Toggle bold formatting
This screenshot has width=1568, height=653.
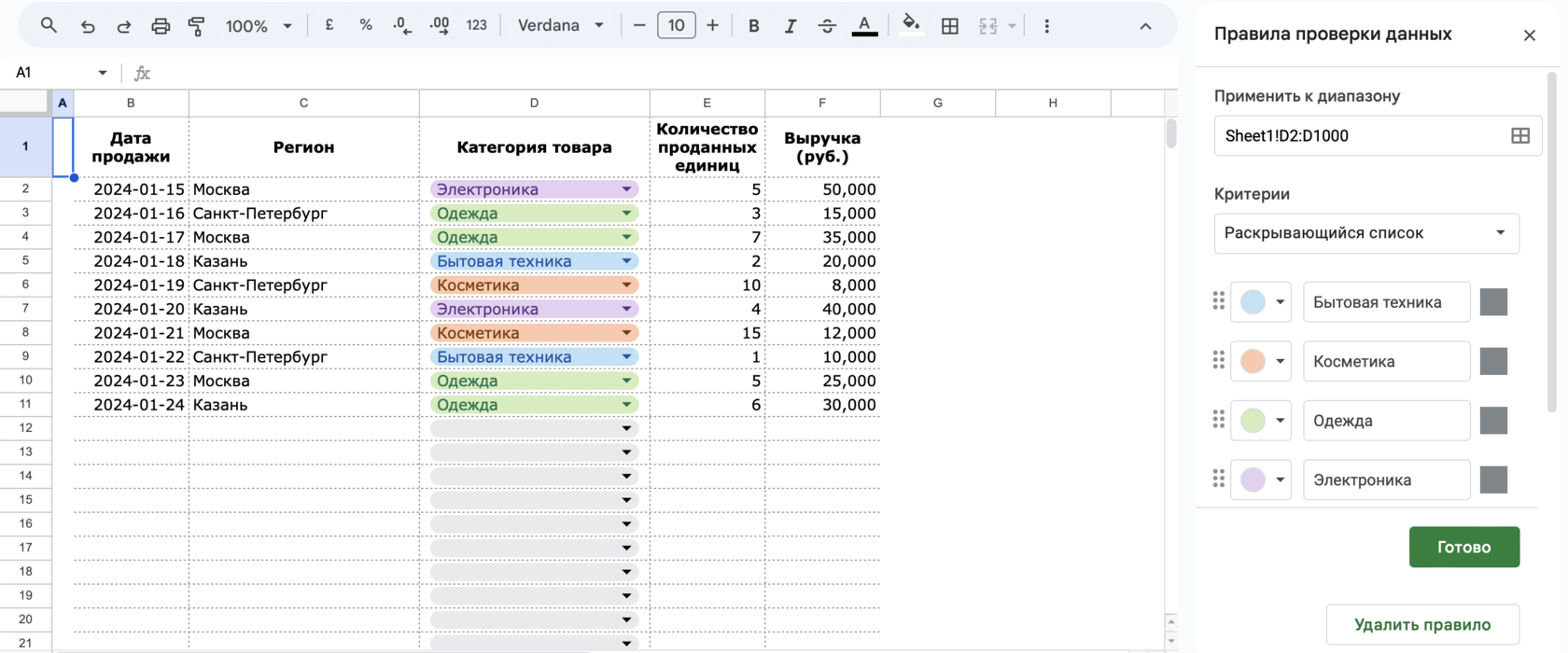753,26
